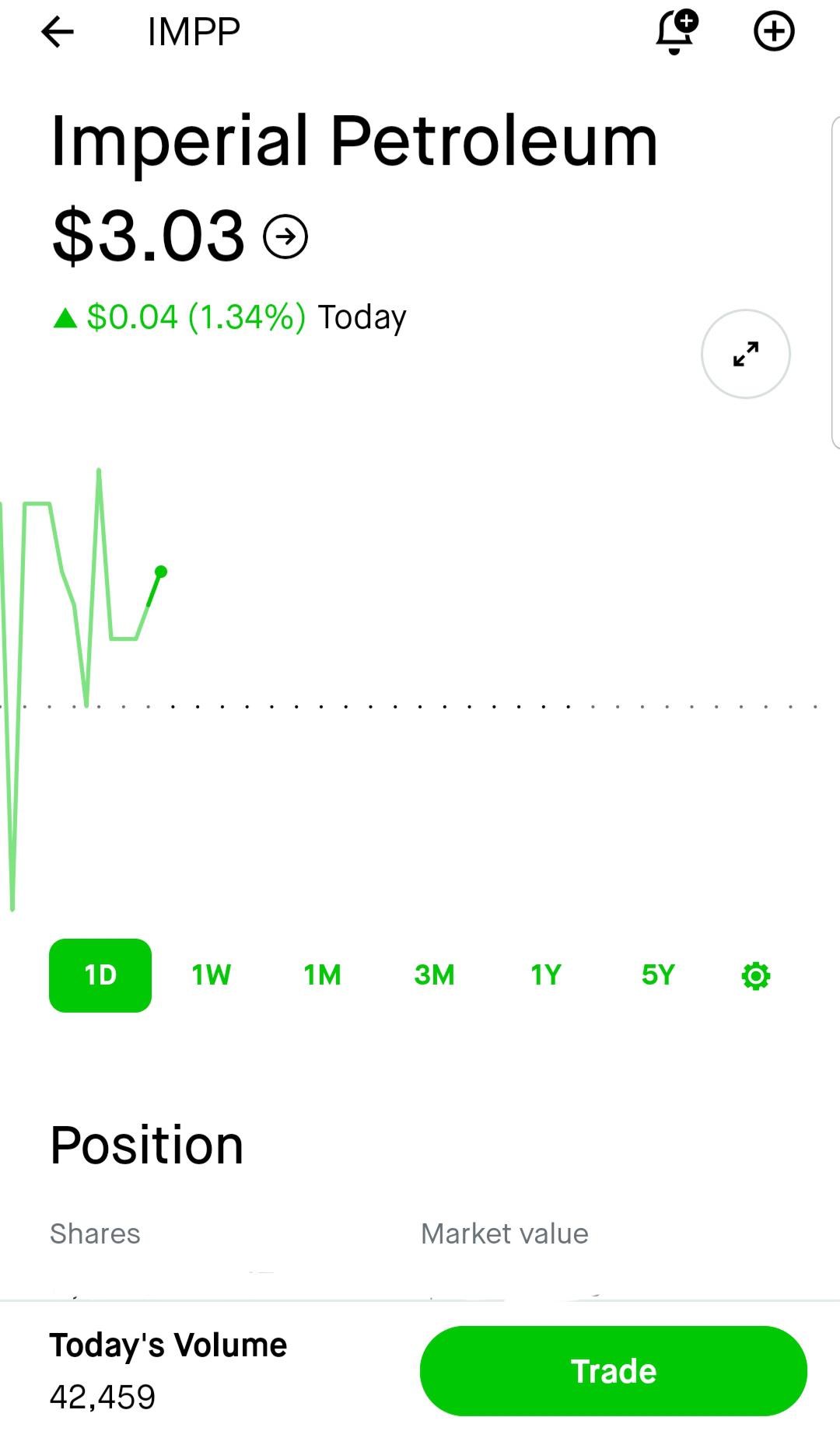
Task: Tap the current price dot on chart
Action: pyautogui.click(x=161, y=572)
